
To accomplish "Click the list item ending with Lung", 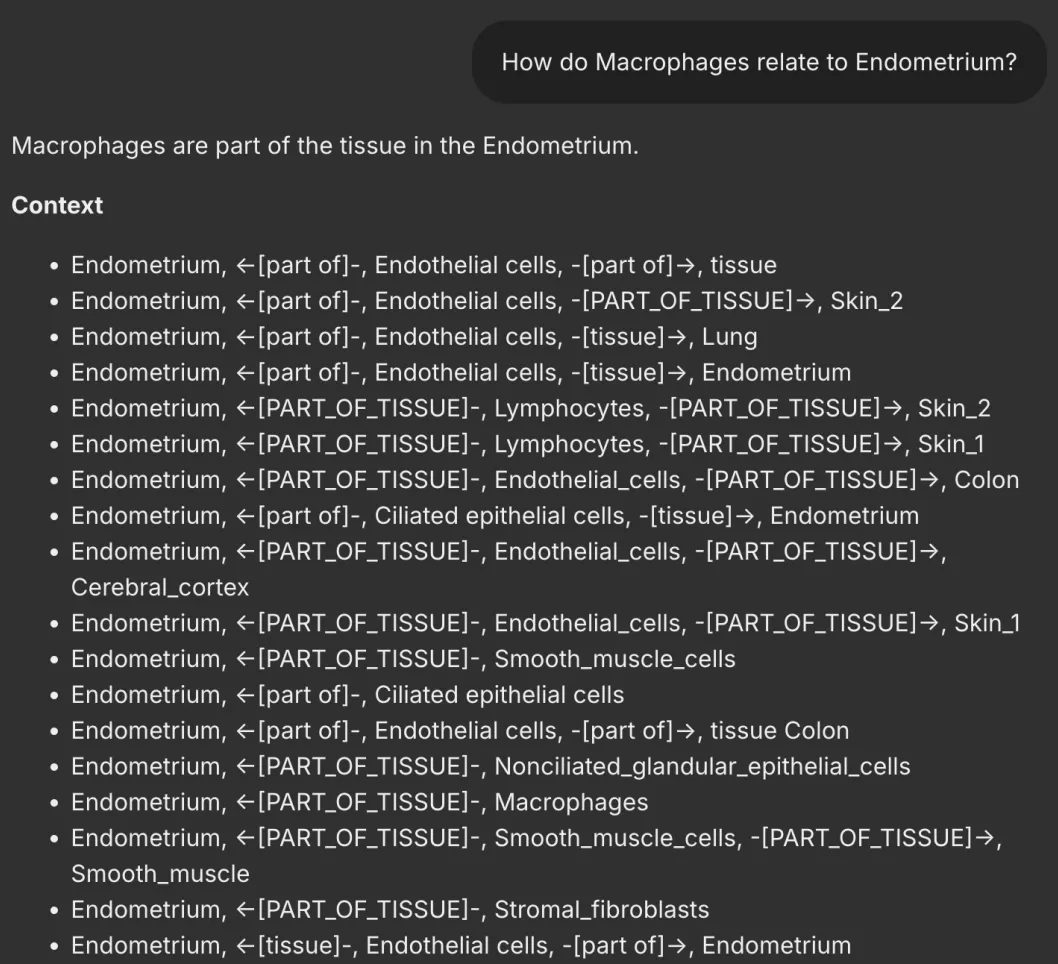I will (x=413, y=337).
